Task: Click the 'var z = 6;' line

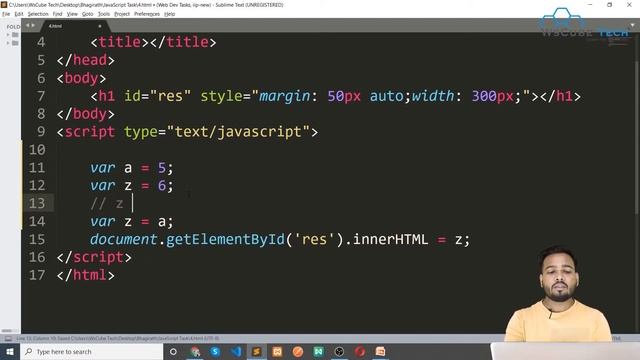Action: coord(131,186)
